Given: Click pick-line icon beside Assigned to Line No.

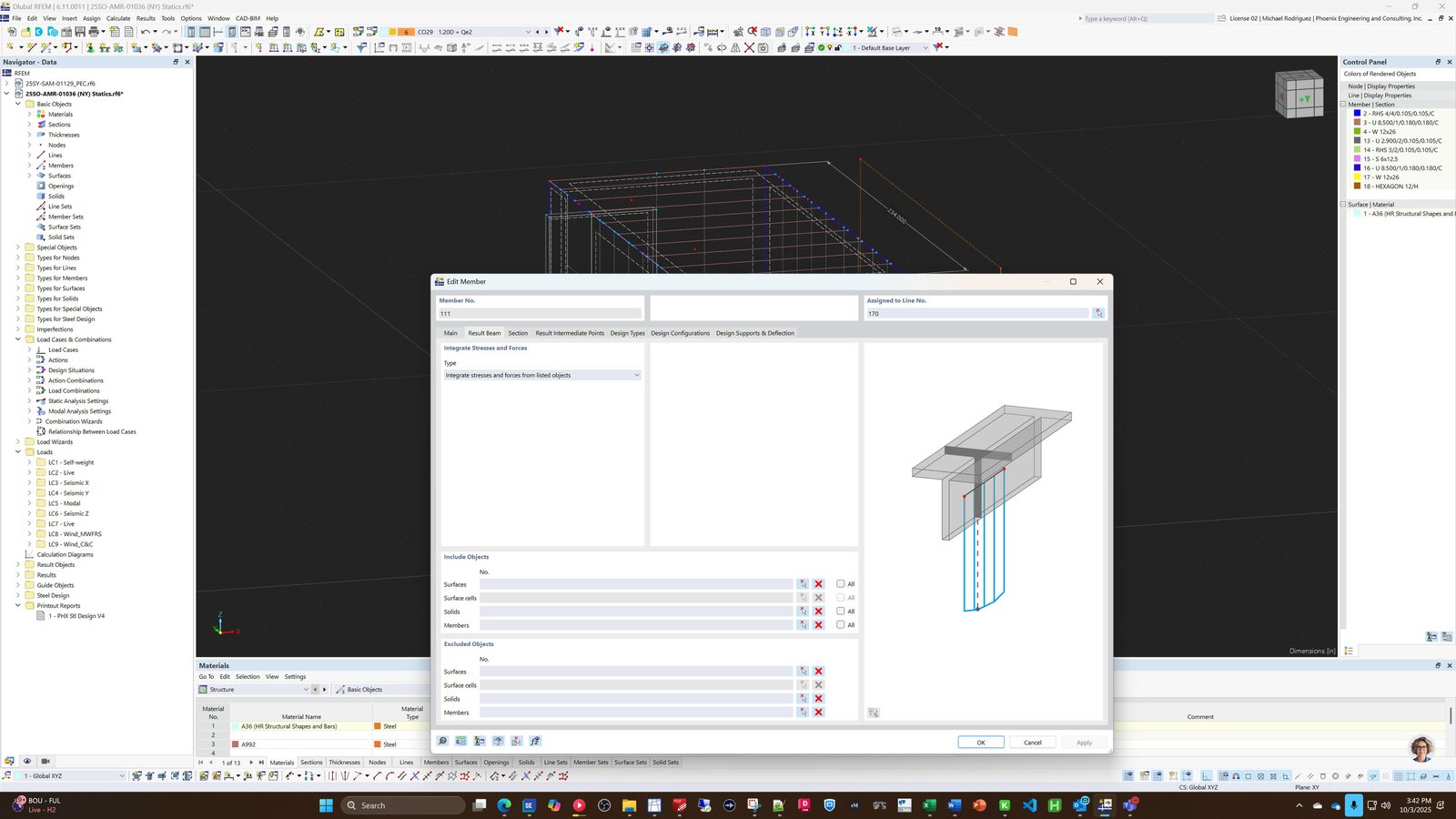Looking at the screenshot, I should 1098,313.
